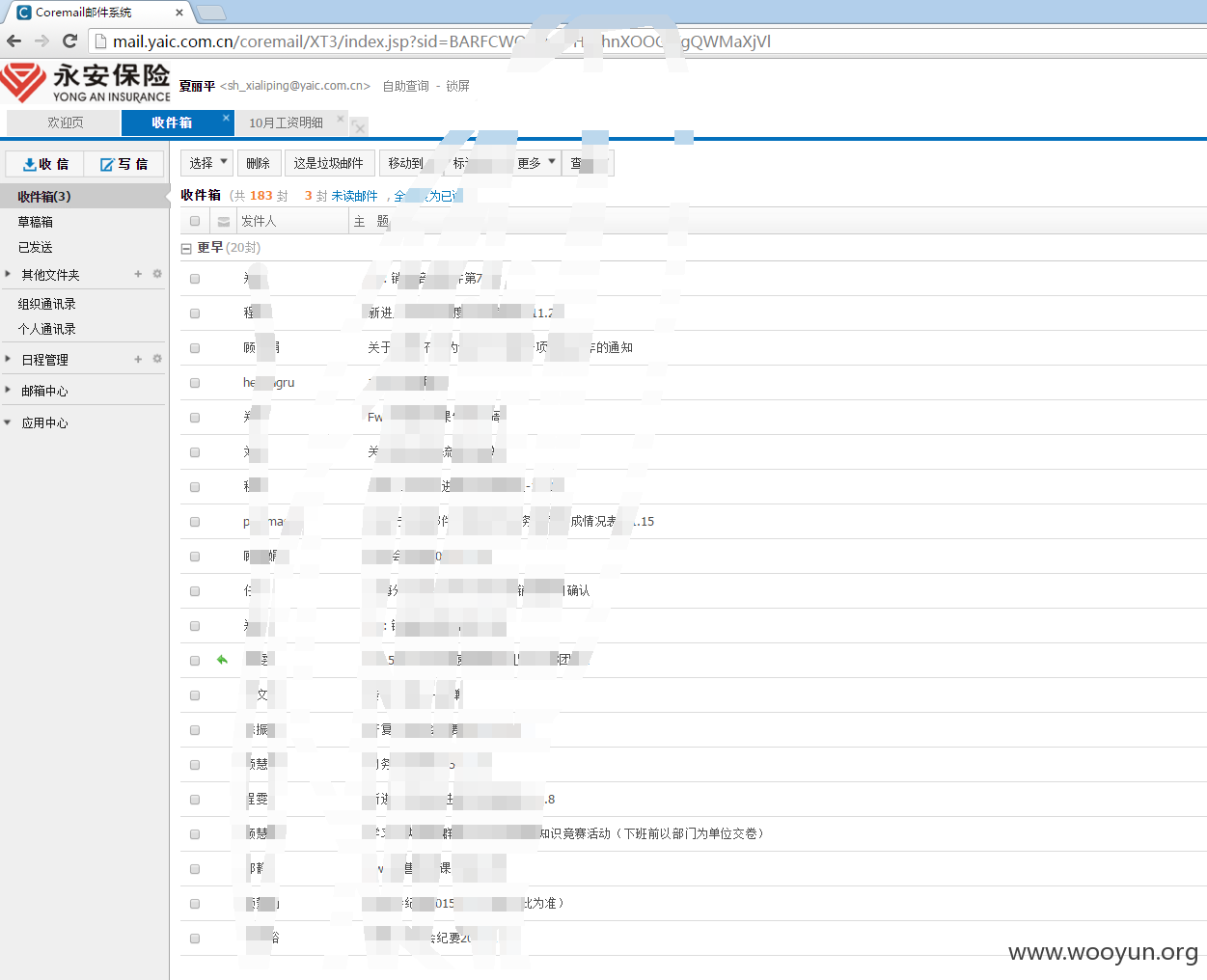
Task: Reload the page with the refresh icon
Action: pyautogui.click(x=69, y=41)
